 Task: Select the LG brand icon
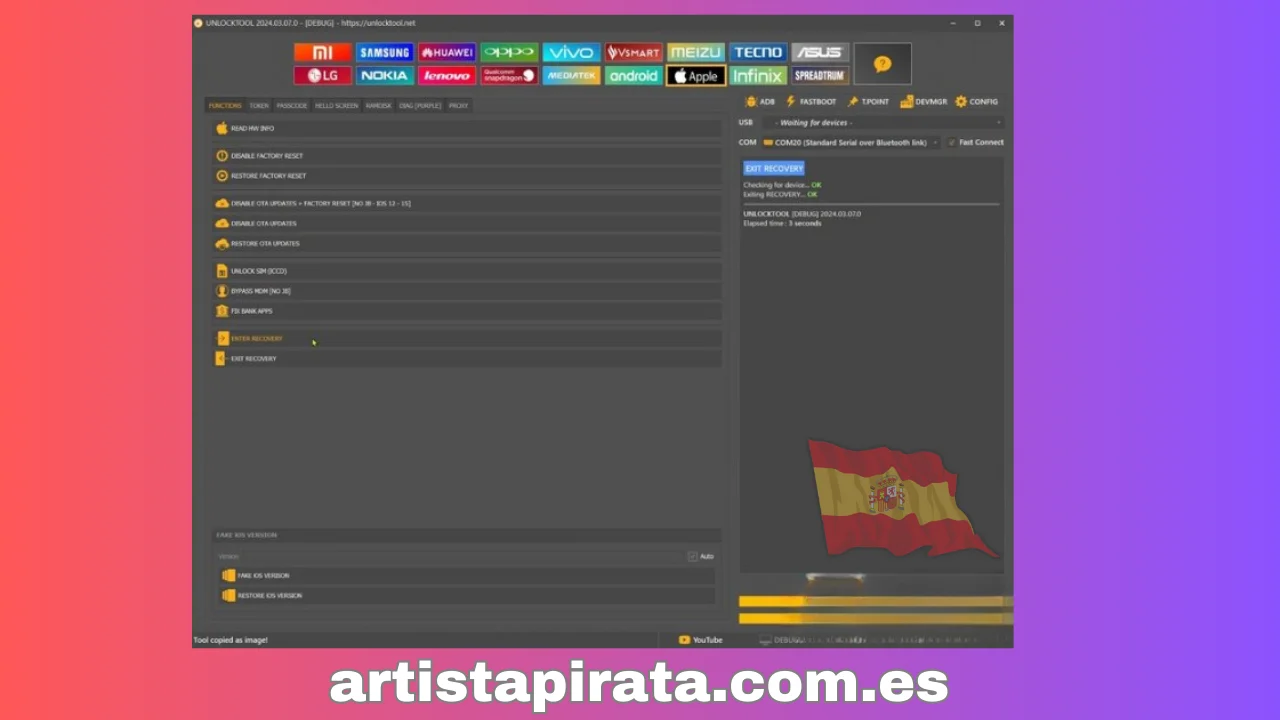click(322, 75)
